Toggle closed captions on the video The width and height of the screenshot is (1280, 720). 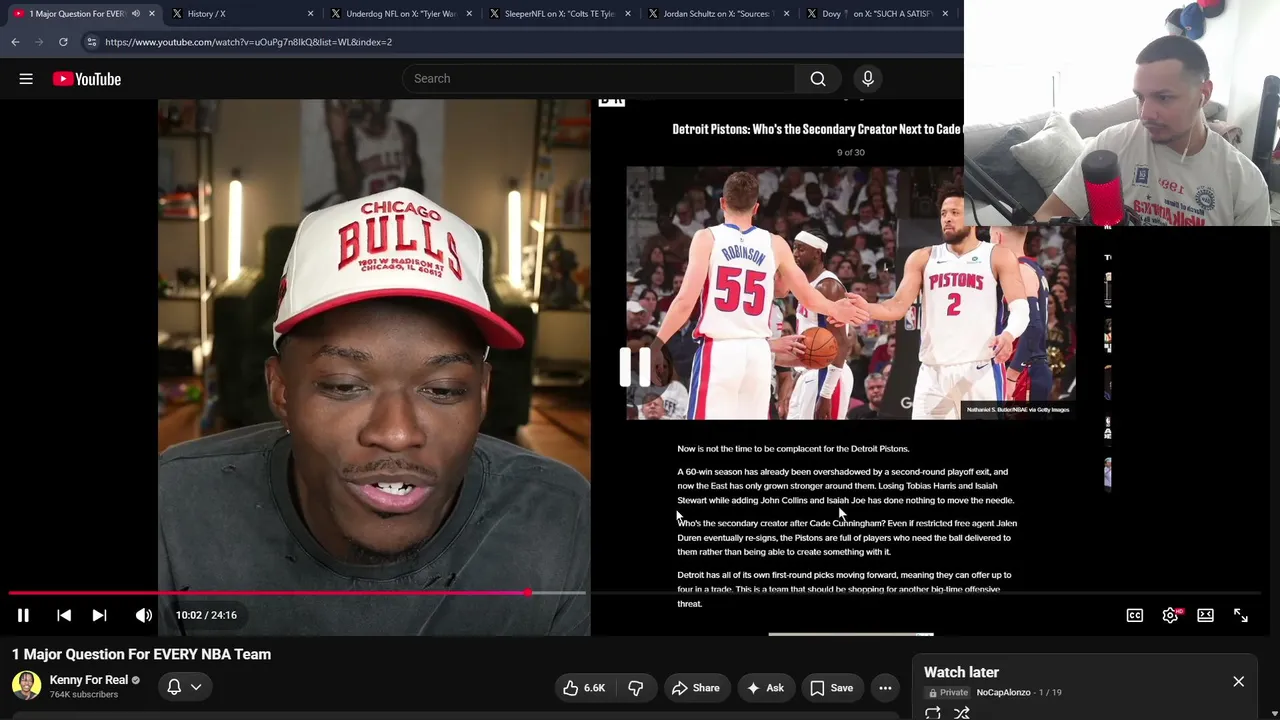coord(1134,615)
